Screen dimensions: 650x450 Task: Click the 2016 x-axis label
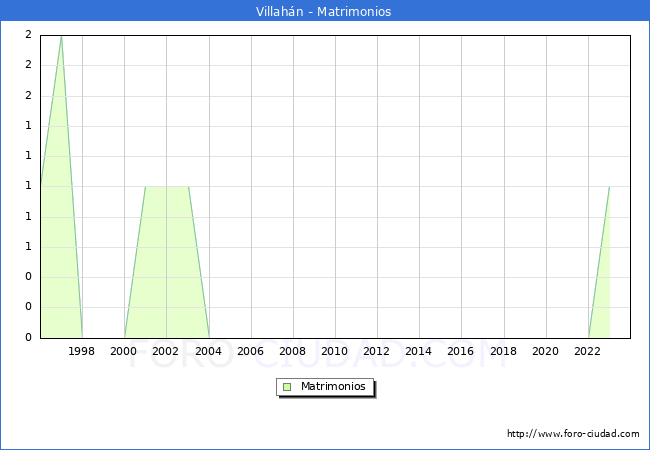[461, 351]
